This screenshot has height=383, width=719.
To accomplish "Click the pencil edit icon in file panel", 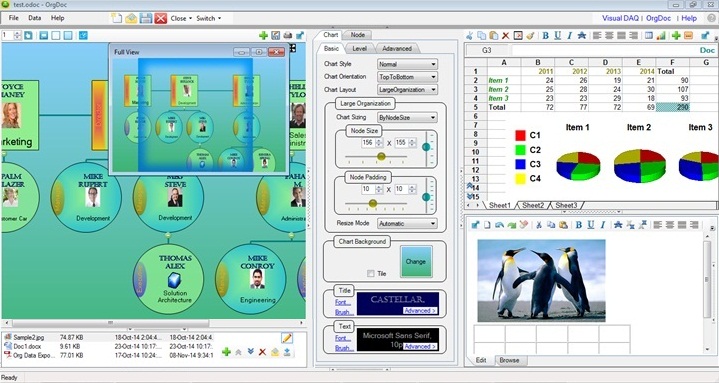I will [x=287, y=338].
